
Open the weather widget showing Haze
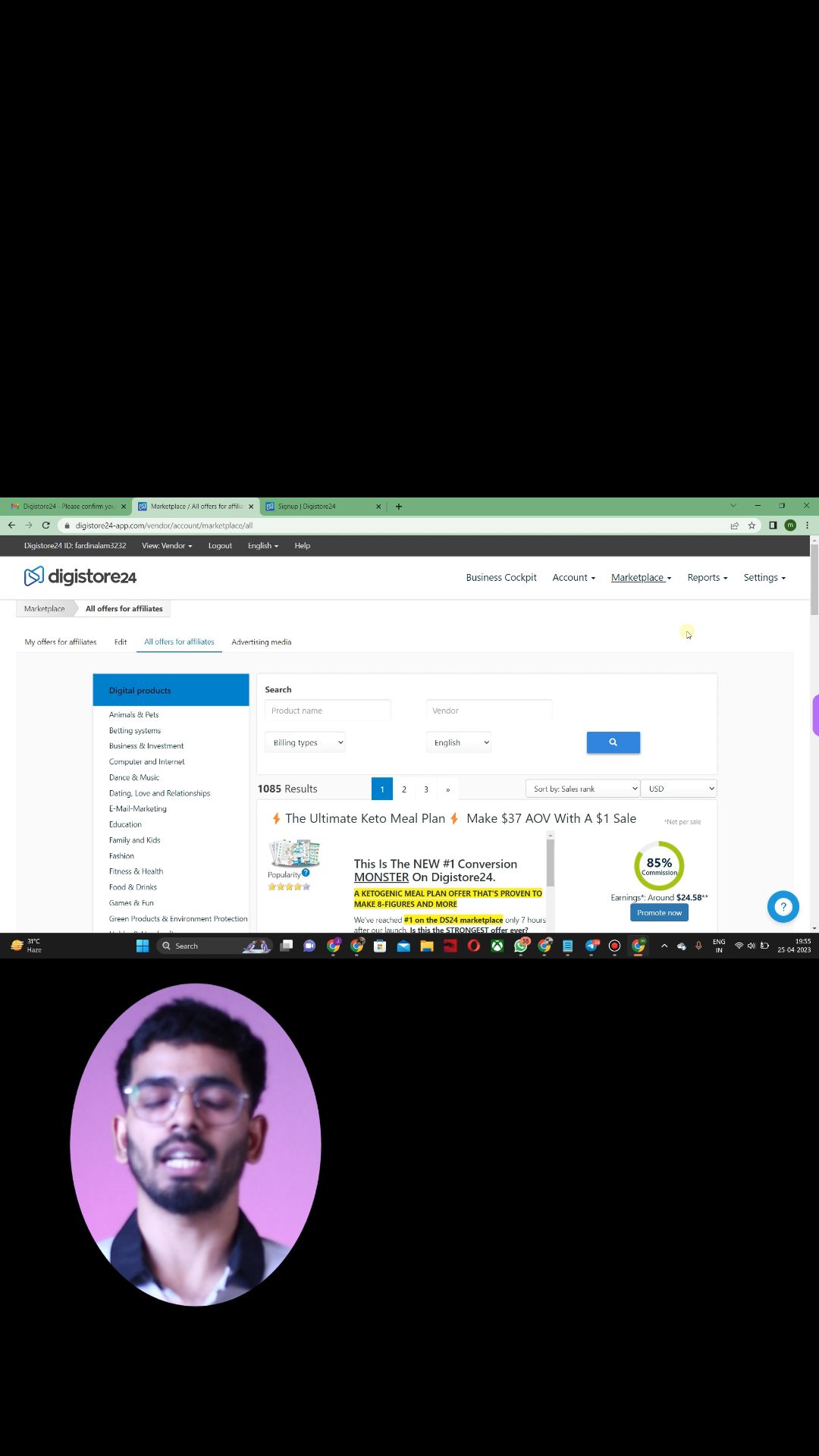coord(26,946)
